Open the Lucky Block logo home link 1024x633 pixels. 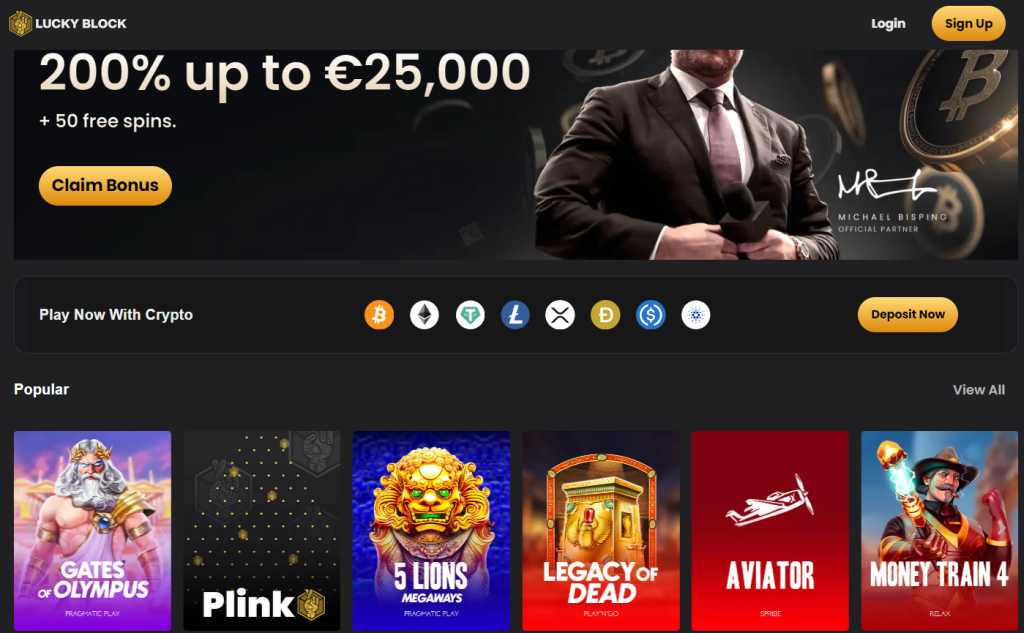67,24
